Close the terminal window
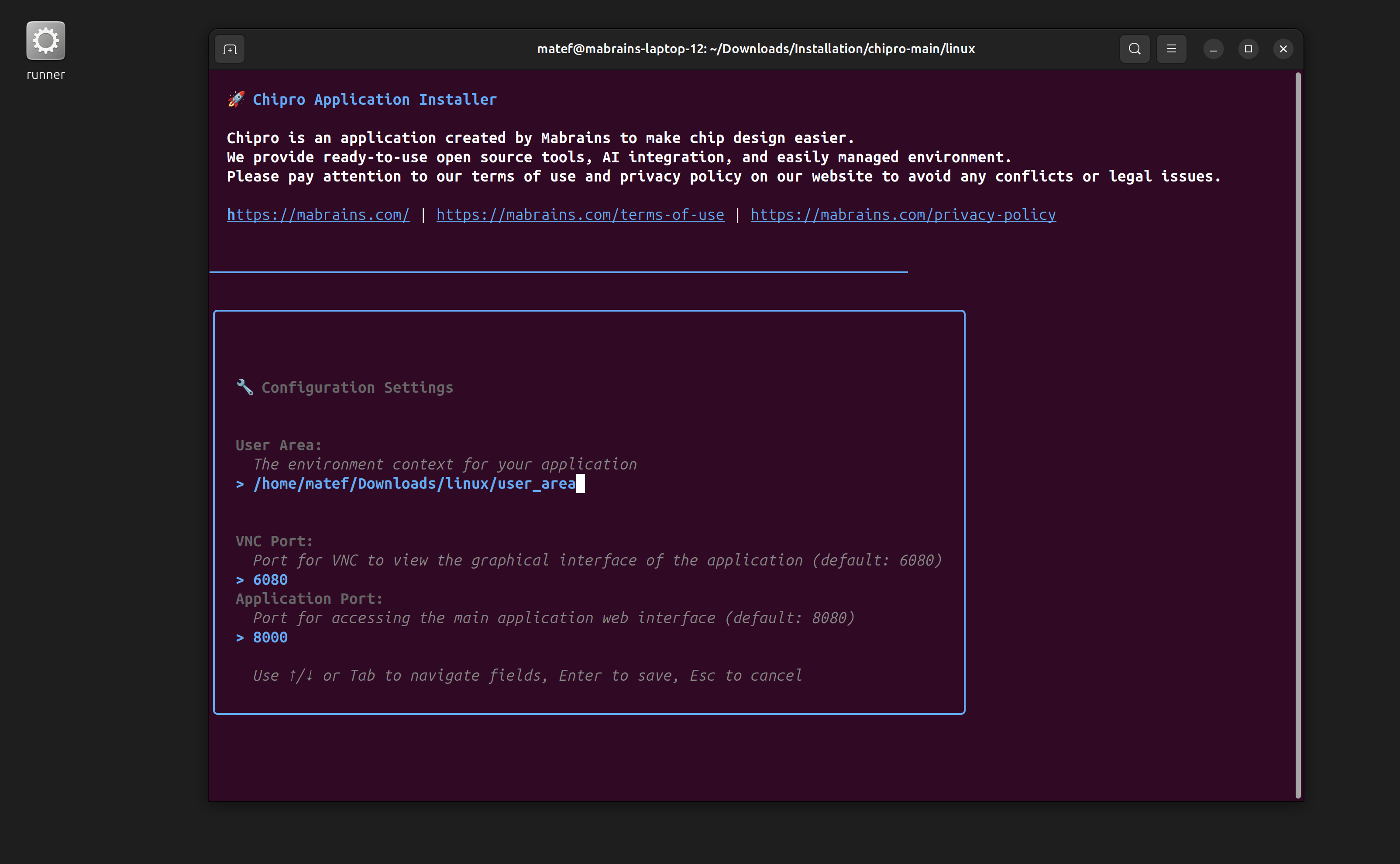 coord(1283,49)
